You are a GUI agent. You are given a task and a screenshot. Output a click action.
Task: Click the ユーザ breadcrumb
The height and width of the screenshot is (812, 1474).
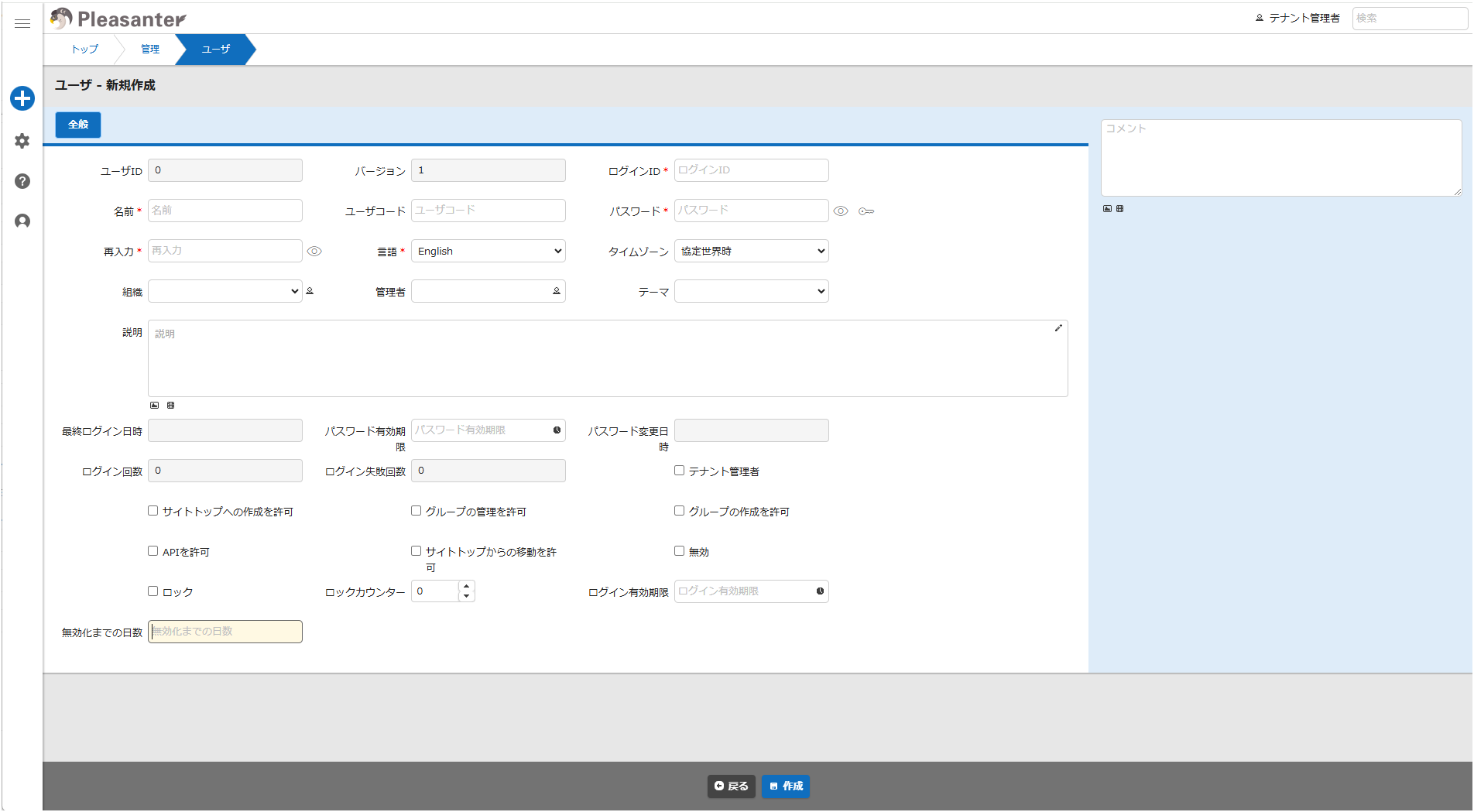pos(216,49)
